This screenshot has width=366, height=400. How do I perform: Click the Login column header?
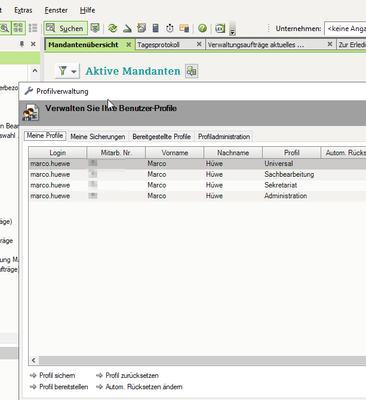click(58, 153)
